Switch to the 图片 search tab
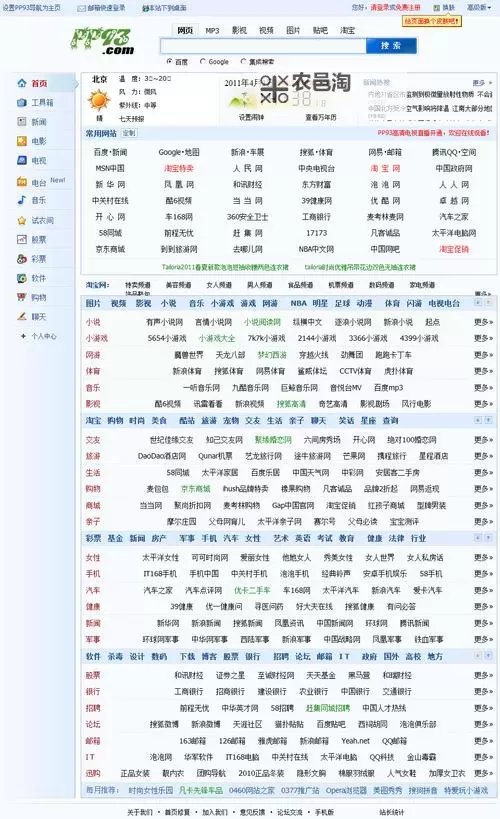Screen dimensions: 500x819 click(x=293, y=31)
